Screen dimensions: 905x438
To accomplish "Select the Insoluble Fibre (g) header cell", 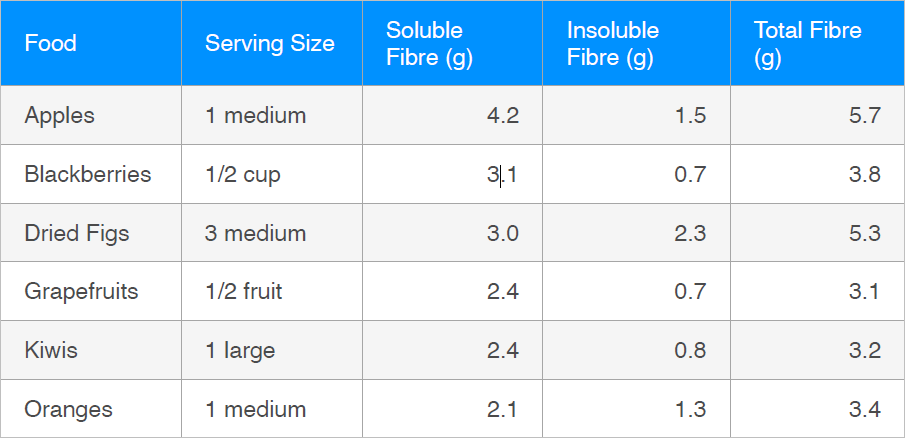I will click(x=637, y=43).
